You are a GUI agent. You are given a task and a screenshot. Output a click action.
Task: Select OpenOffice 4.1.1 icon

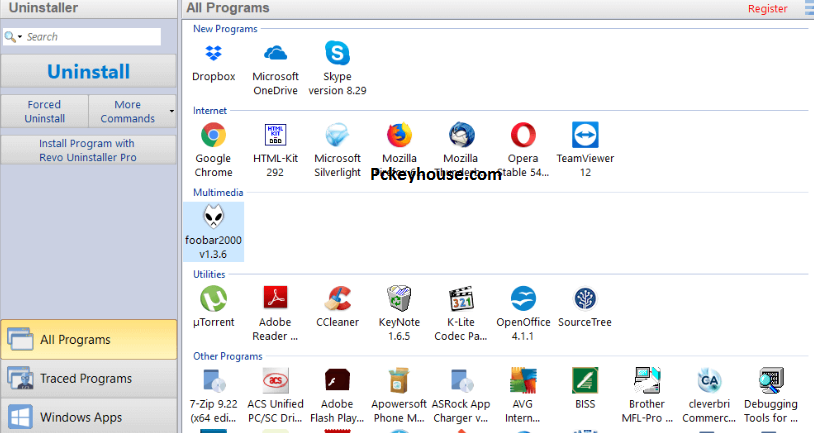click(523, 299)
